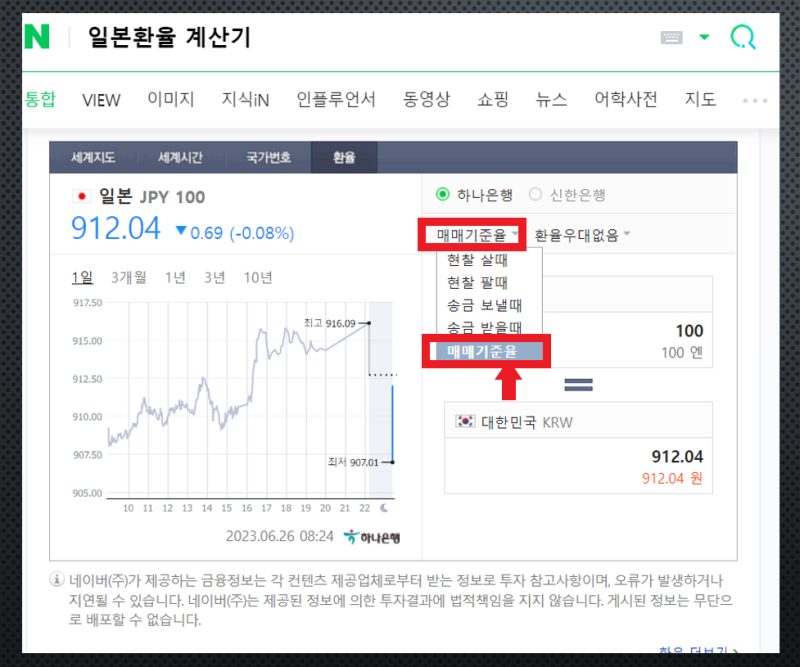
Task: Open the 인플루언서 tab
Action: pyautogui.click(x=336, y=99)
